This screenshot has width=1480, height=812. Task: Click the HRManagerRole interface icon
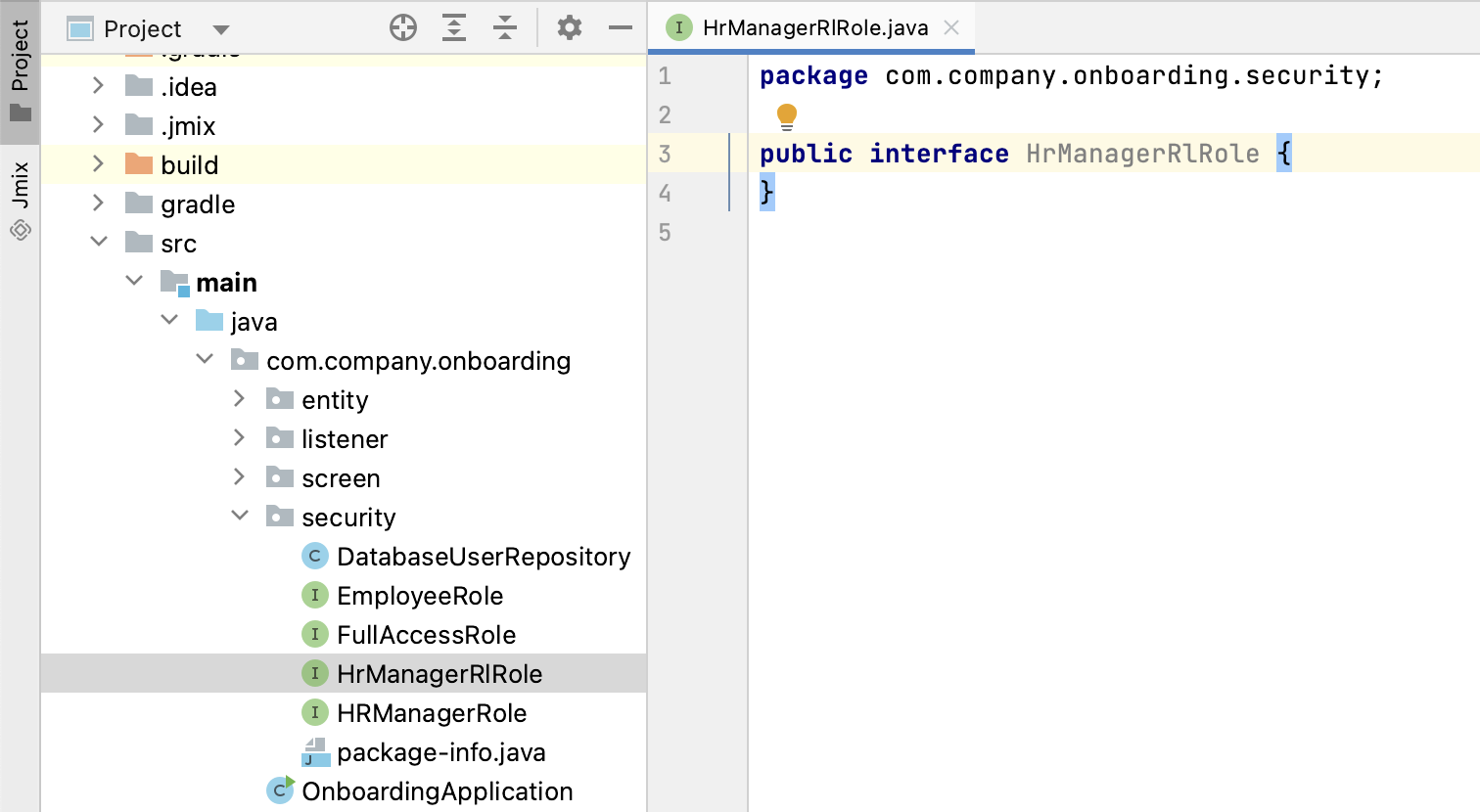(314, 712)
